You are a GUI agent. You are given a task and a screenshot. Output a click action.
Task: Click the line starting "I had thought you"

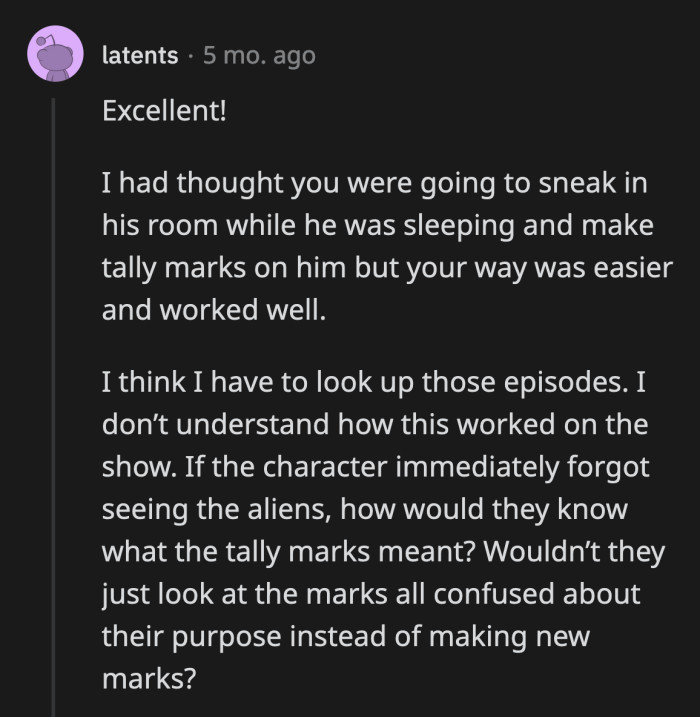tap(376, 183)
